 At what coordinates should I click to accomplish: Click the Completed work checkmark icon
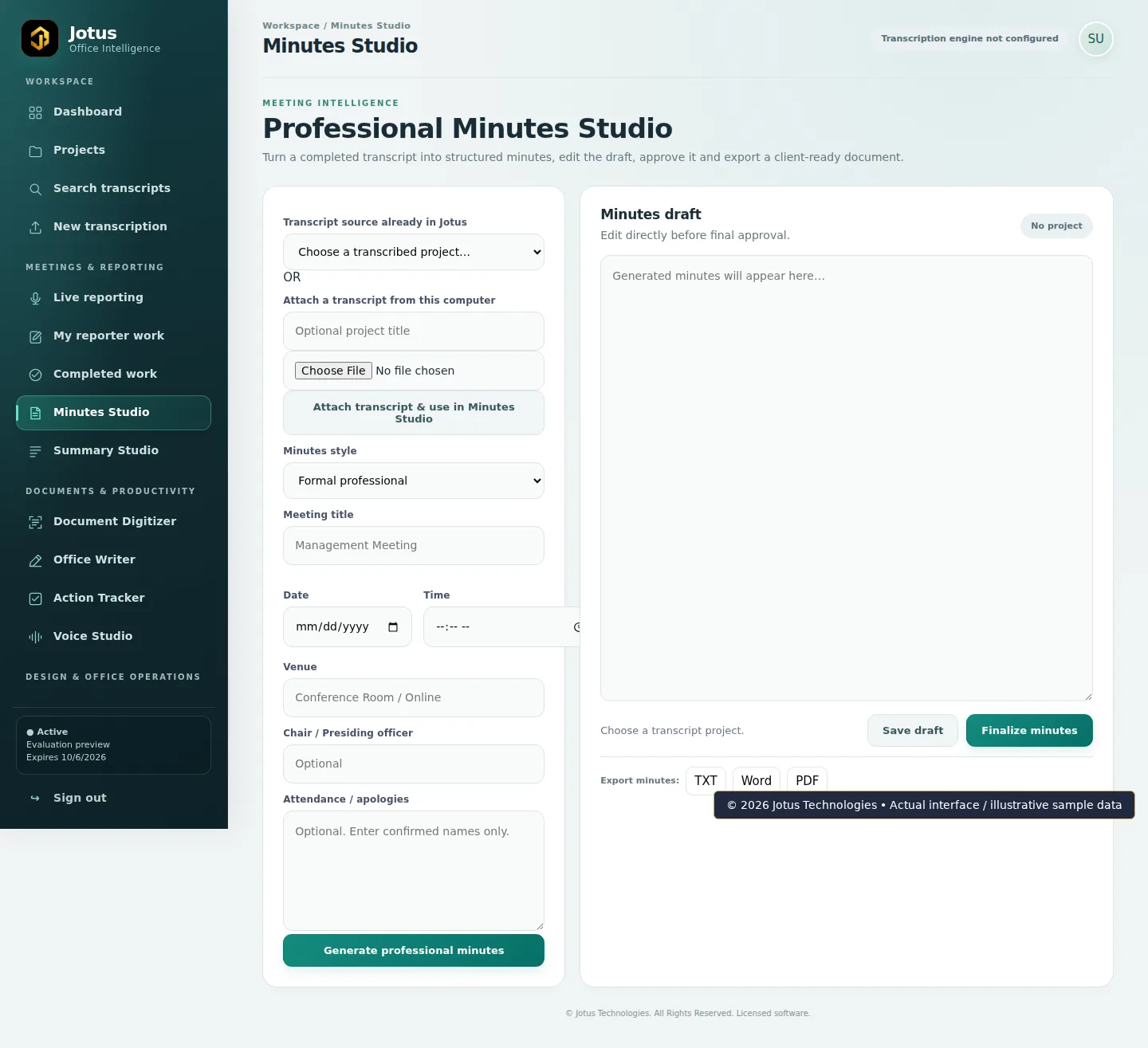coord(35,375)
